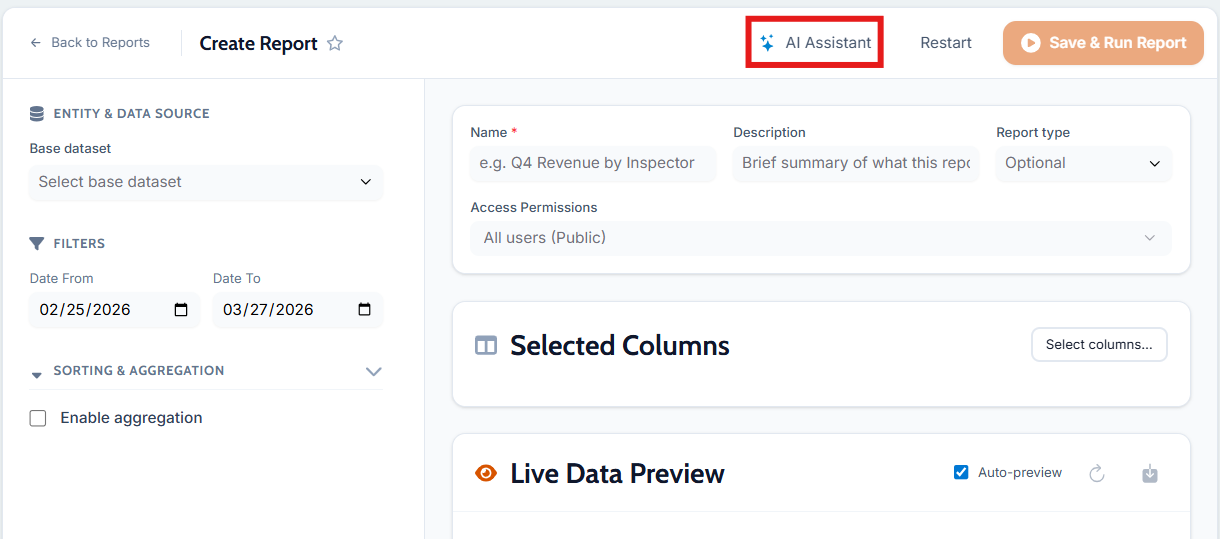Click the favorite star next to Create Report
The image size is (1220, 539).
click(x=335, y=43)
